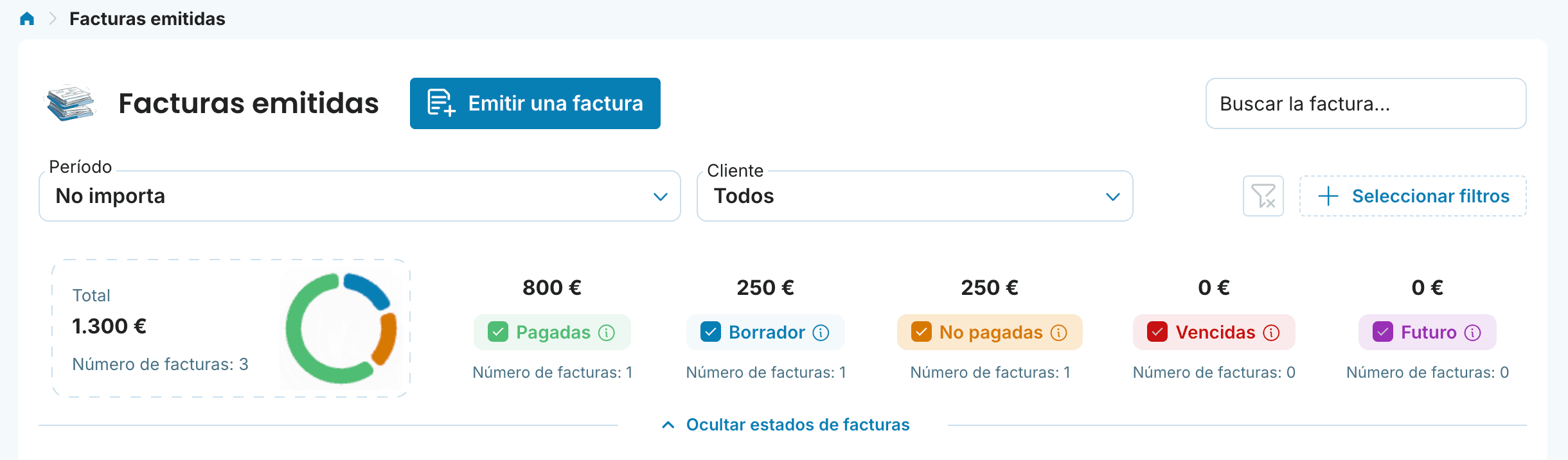Image resolution: width=1568 pixels, height=460 pixels.
Task: Clear filters using crossed funnel icon
Action: click(x=1263, y=196)
